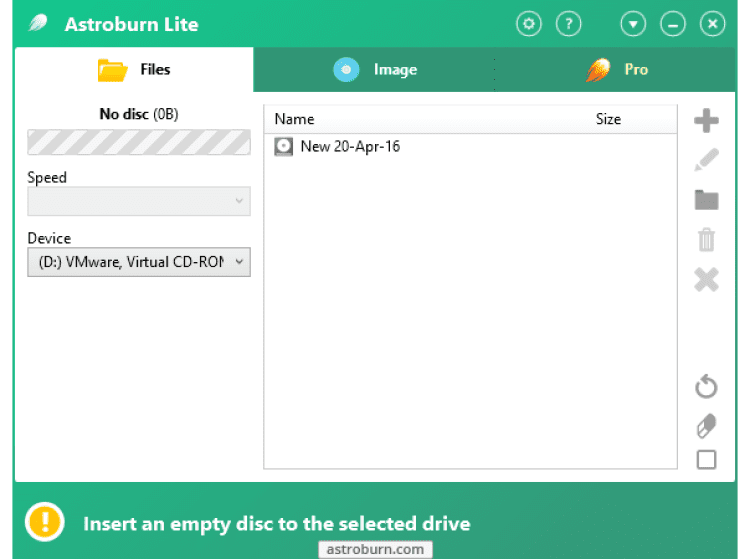Open the settings gear in title bar
The width and height of the screenshot is (750, 559).
529,24
